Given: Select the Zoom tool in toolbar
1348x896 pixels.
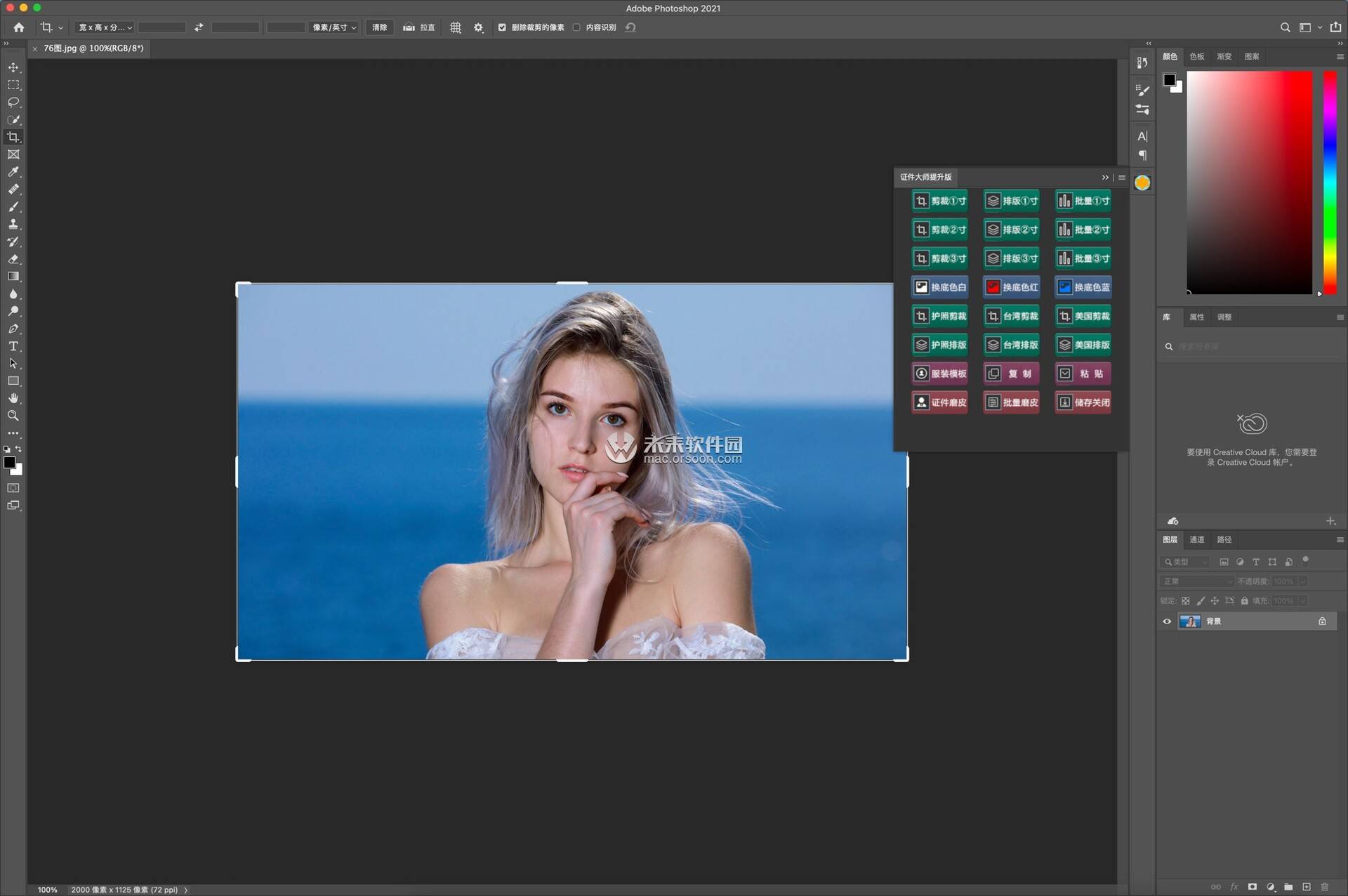Looking at the screenshot, I should tap(13, 416).
